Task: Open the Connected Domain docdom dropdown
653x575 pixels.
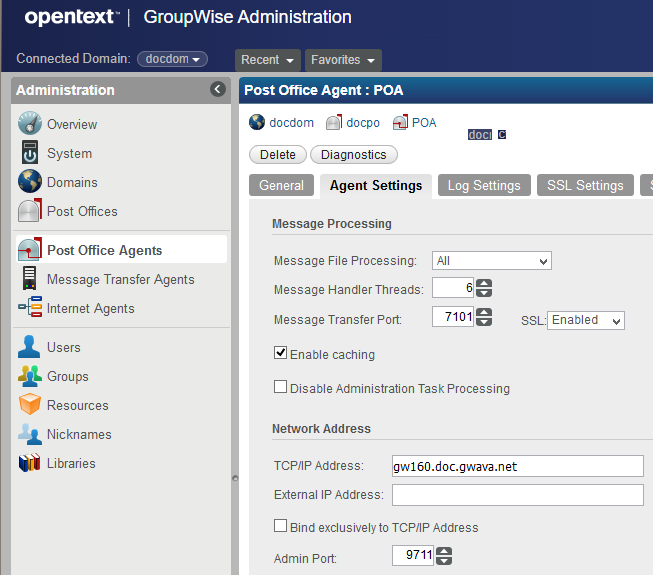Action: [x=172, y=59]
